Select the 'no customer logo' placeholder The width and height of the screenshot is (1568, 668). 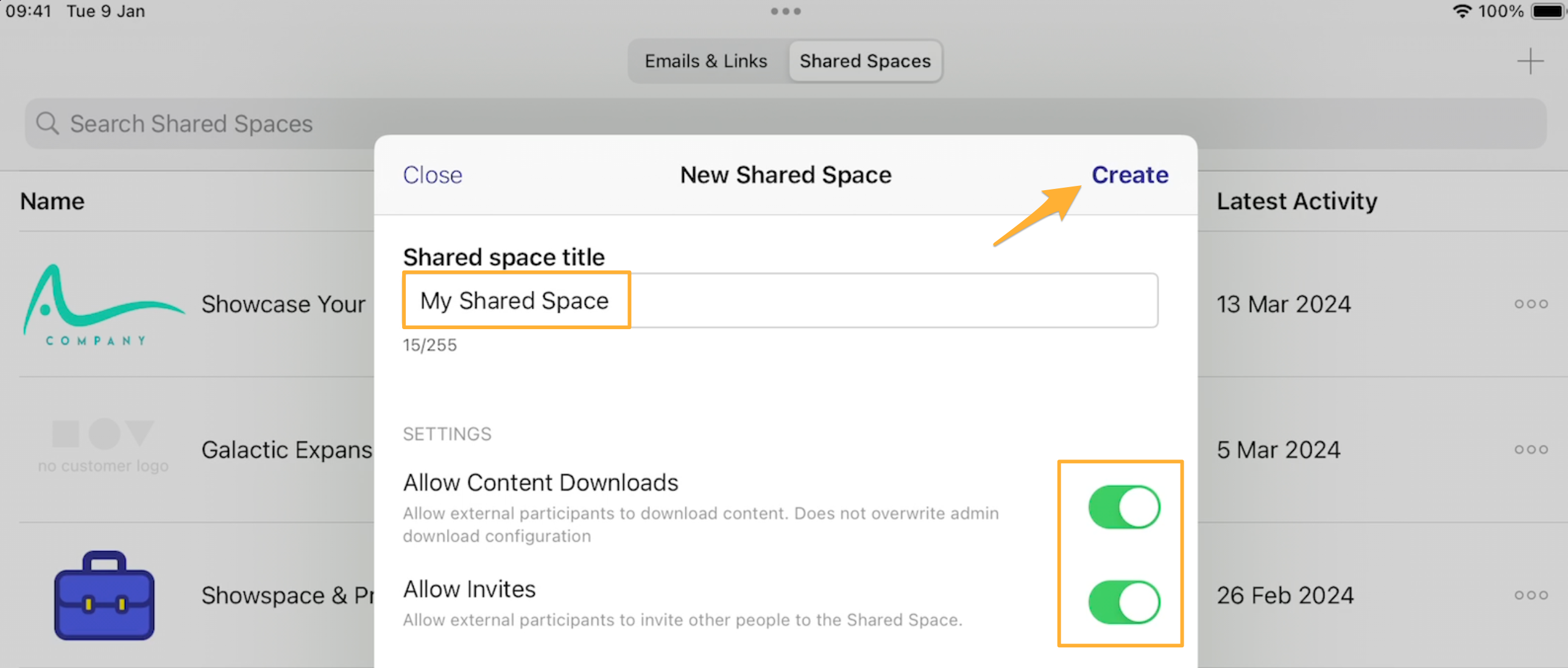click(x=103, y=447)
